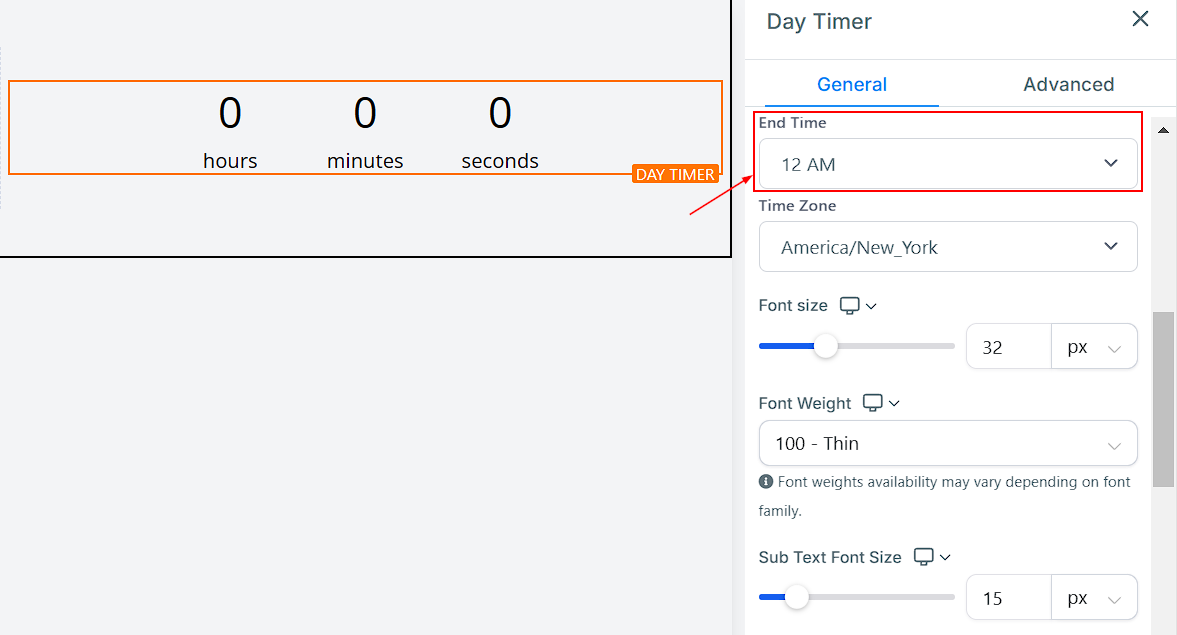Click the Font size desktop device icon
The width and height of the screenshot is (1177, 635).
tap(850, 305)
